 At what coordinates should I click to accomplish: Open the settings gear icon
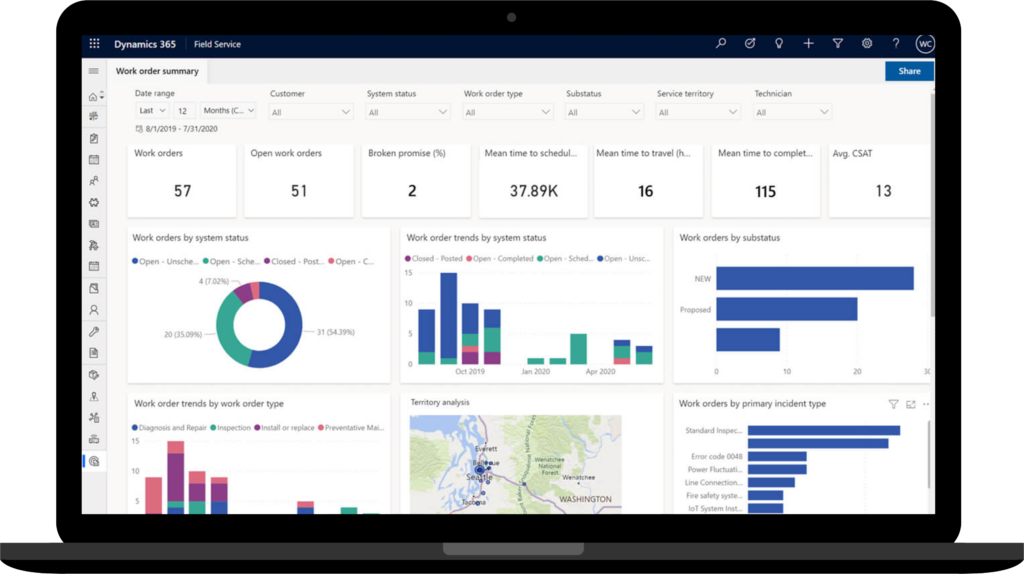coord(867,44)
